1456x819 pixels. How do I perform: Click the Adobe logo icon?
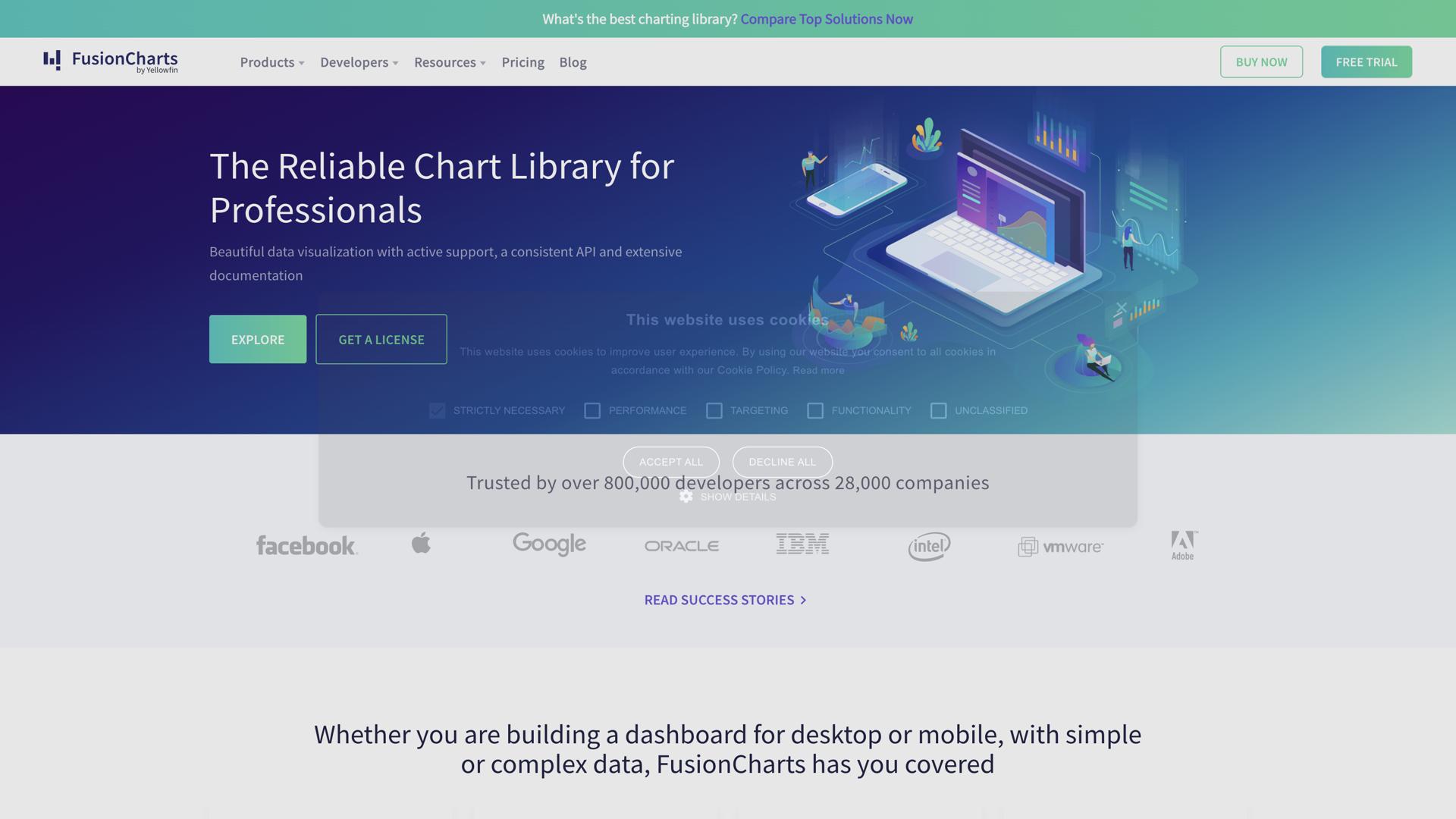pyautogui.click(x=1183, y=545)
